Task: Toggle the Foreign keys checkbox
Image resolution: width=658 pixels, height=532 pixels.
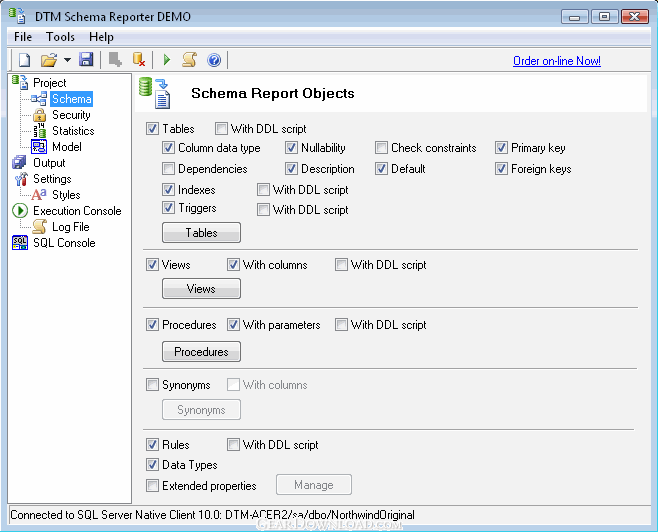Action: (501, 169)
